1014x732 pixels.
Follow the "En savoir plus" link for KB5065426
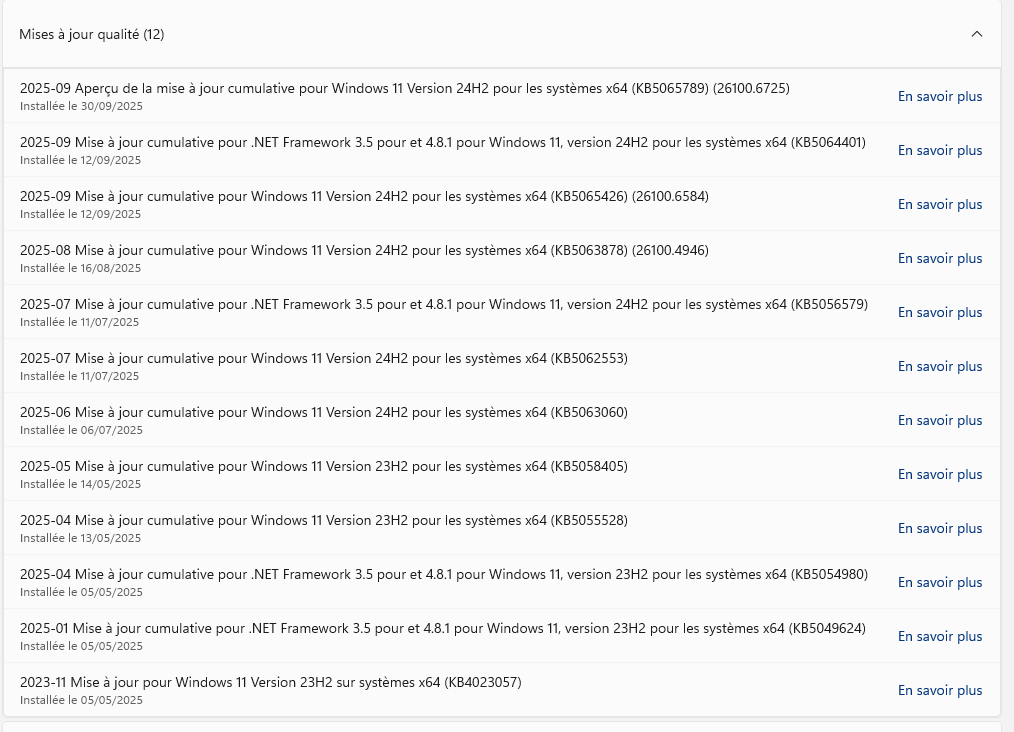(940, 205)
